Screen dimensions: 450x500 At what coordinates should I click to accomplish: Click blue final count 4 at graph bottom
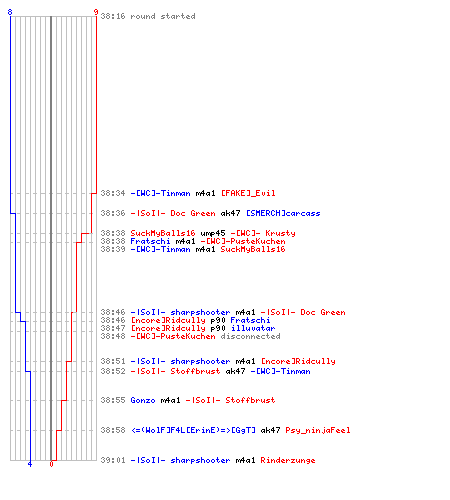[30, 464]
